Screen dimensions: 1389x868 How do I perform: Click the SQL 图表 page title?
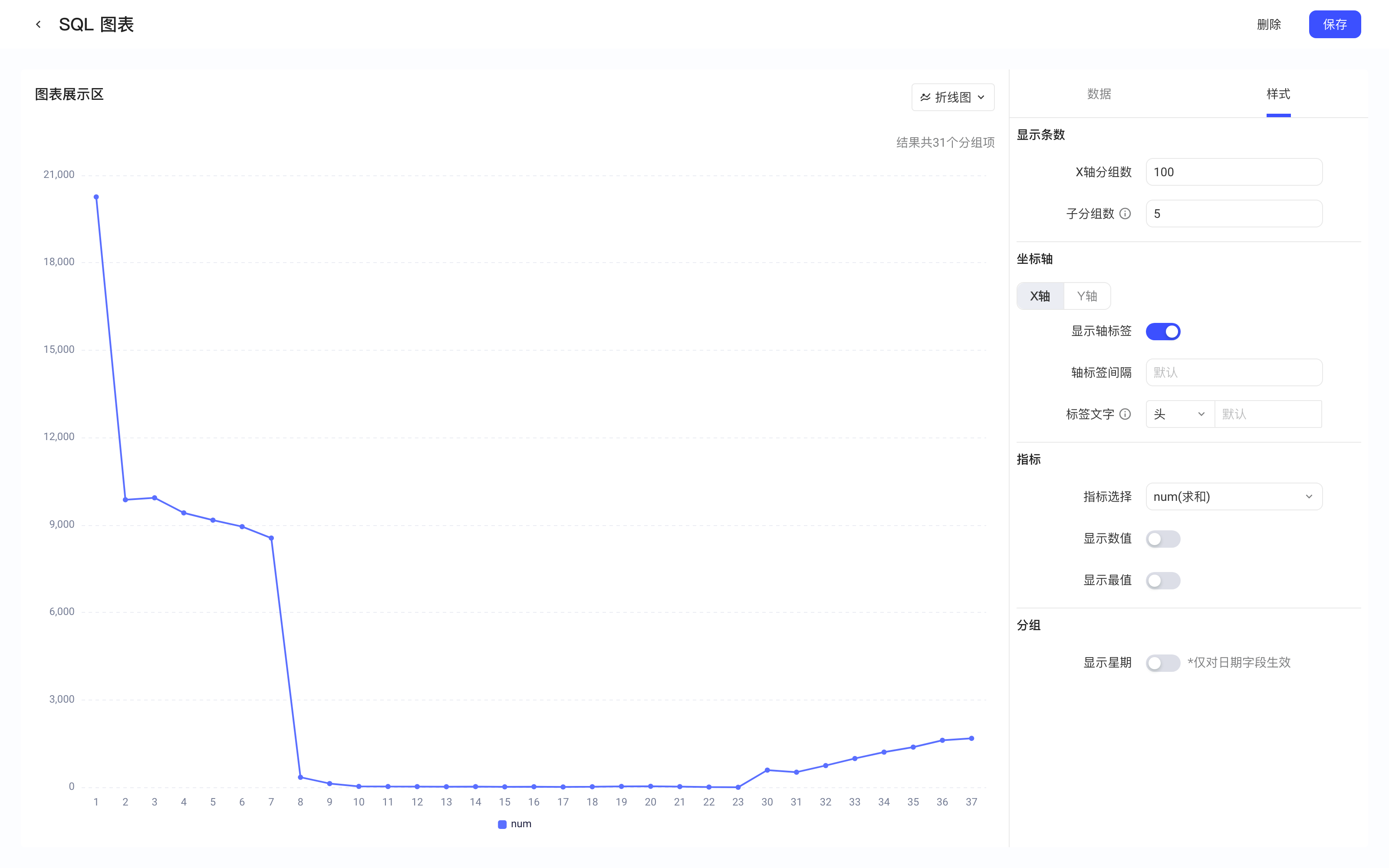96,24
